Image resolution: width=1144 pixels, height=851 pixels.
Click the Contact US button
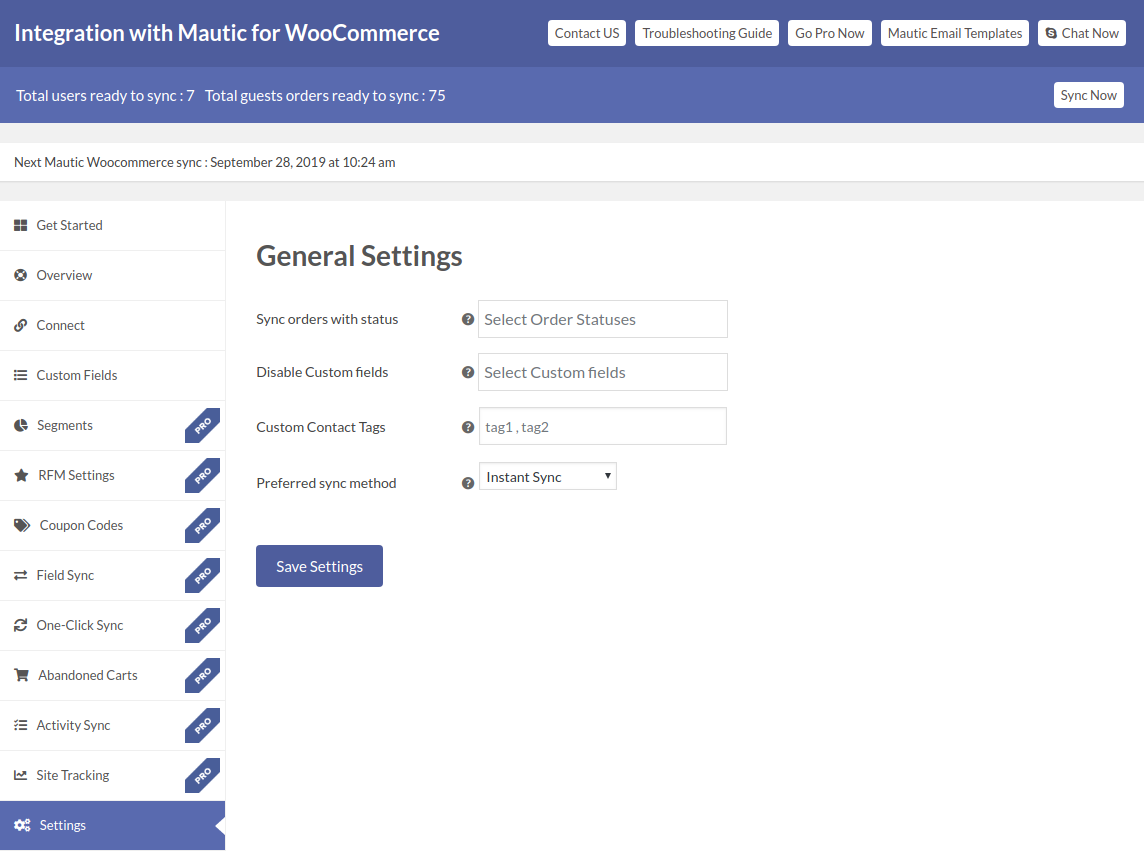[x=587, y=33]
